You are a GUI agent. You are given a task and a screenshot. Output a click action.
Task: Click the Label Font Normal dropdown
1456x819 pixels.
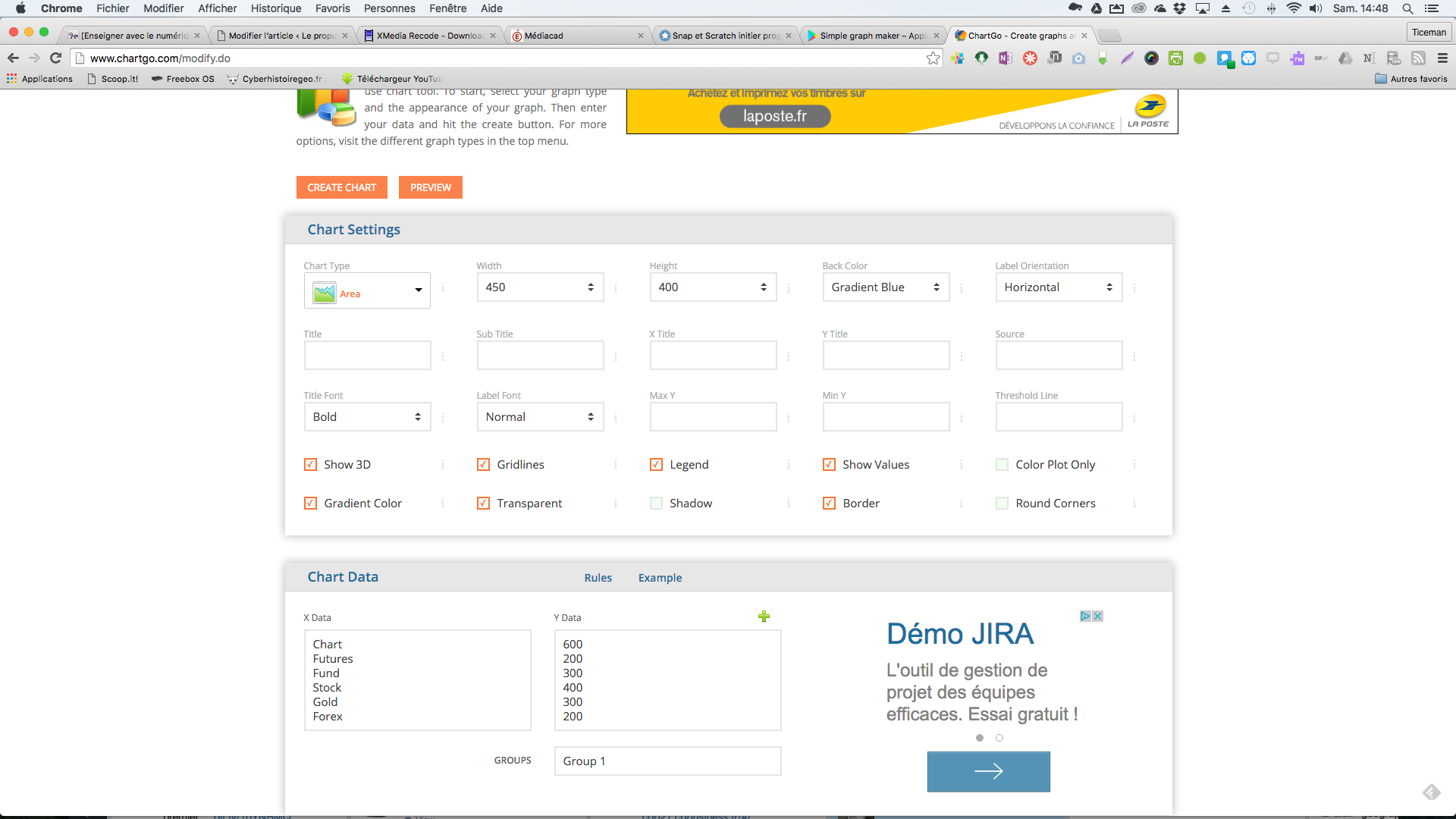(x=539, y=417)
